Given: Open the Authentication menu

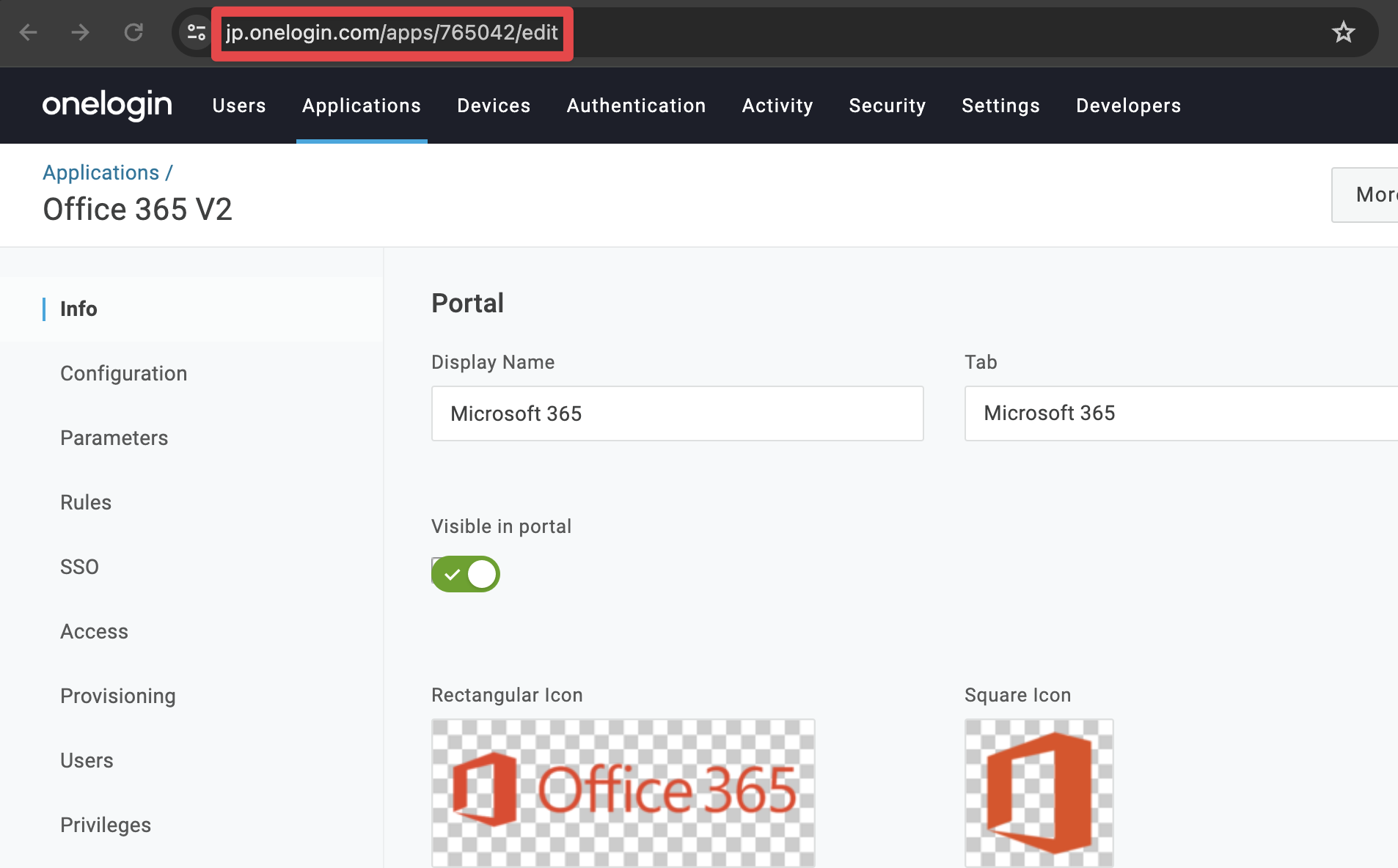Looking at the screenshot, I should click(x=636, y=106).
